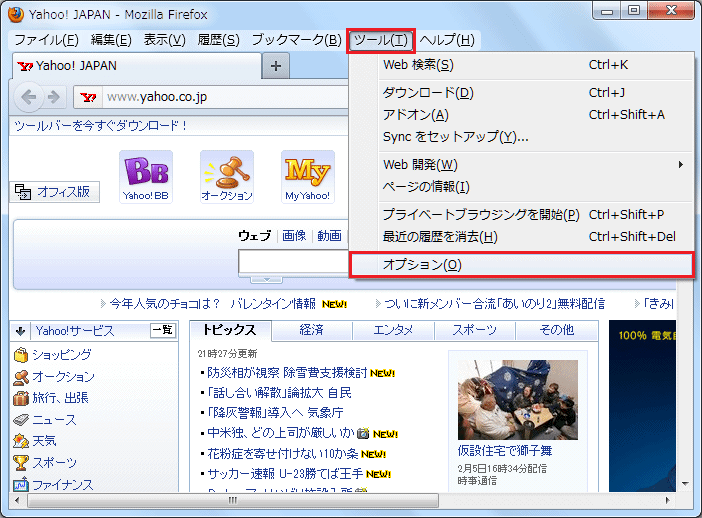This screenshot has width=702, height=518.
Task: Go forward with the forward arrow button
Action: tap(54, 97)
